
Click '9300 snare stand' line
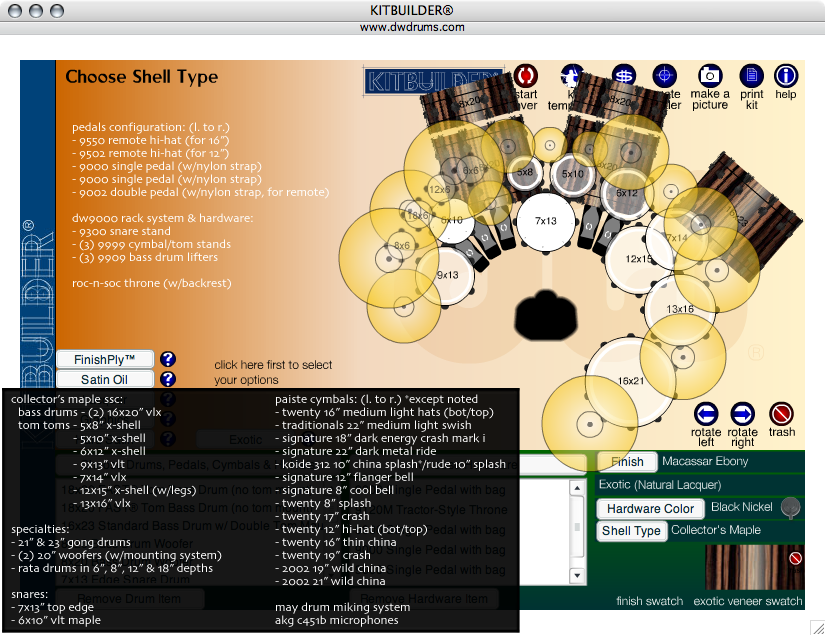(122, 231)
